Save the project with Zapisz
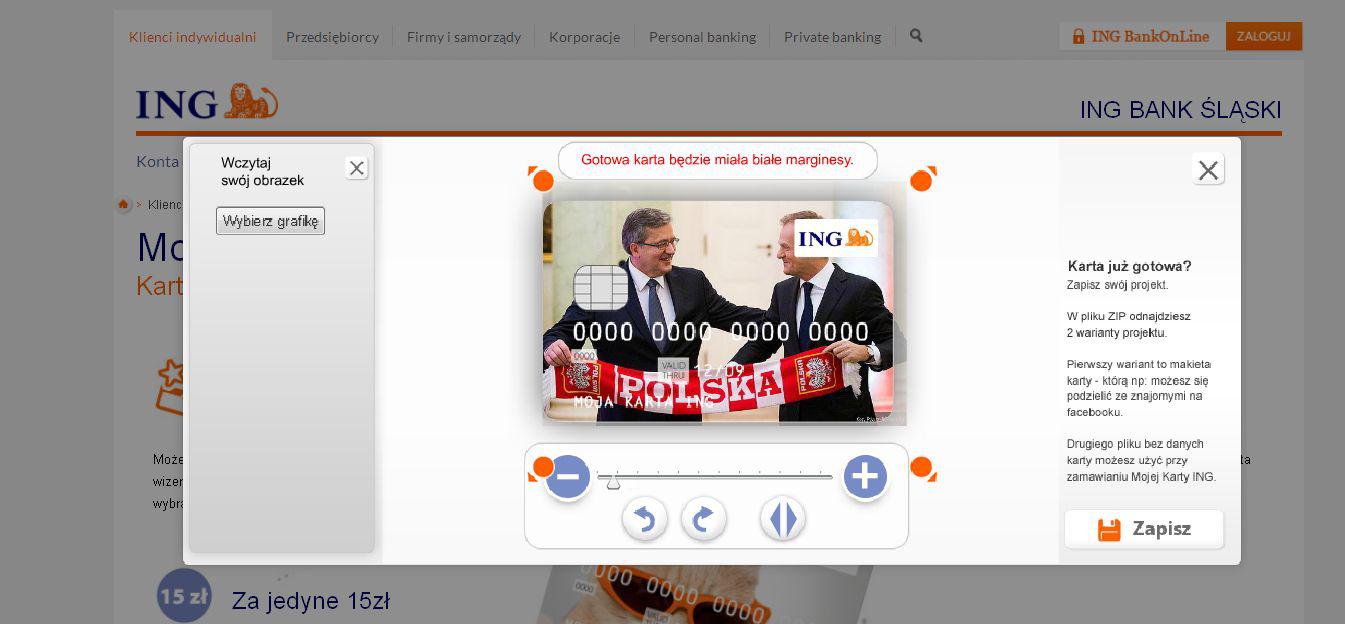 (1144, 529)
